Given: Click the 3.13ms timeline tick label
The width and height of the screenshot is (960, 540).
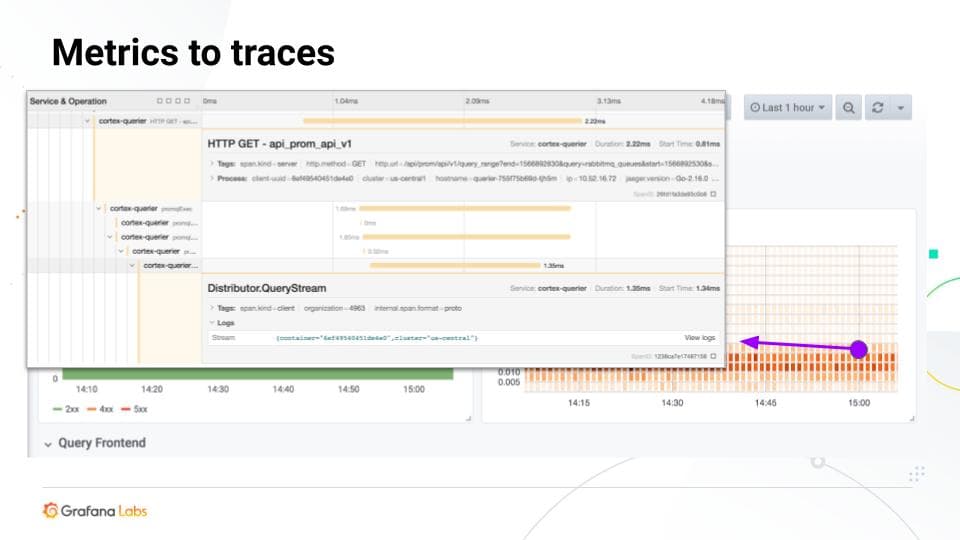Looking at the screenshot, I should pos(609,101).
